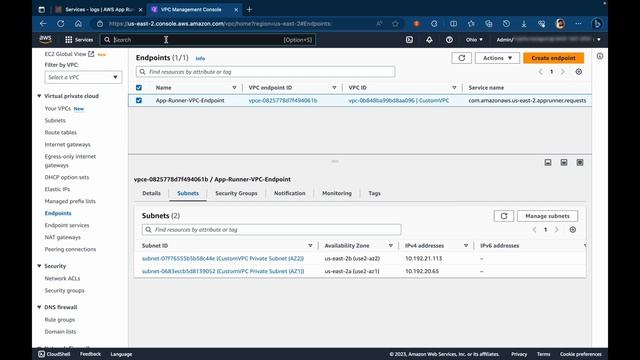Open Security groups in sidebar
The height and width of the screenshot is (360, 640).
tap(64, 291)
